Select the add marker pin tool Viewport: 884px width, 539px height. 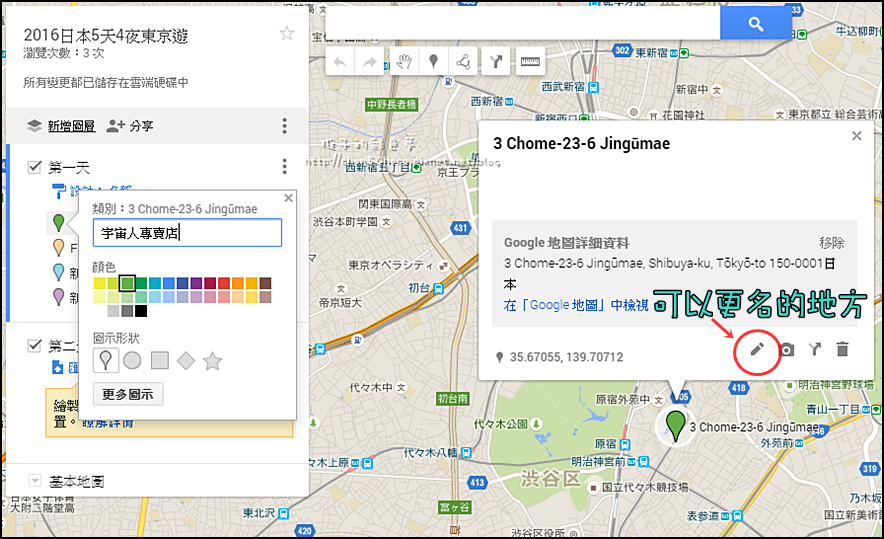[x=434, y=61]
